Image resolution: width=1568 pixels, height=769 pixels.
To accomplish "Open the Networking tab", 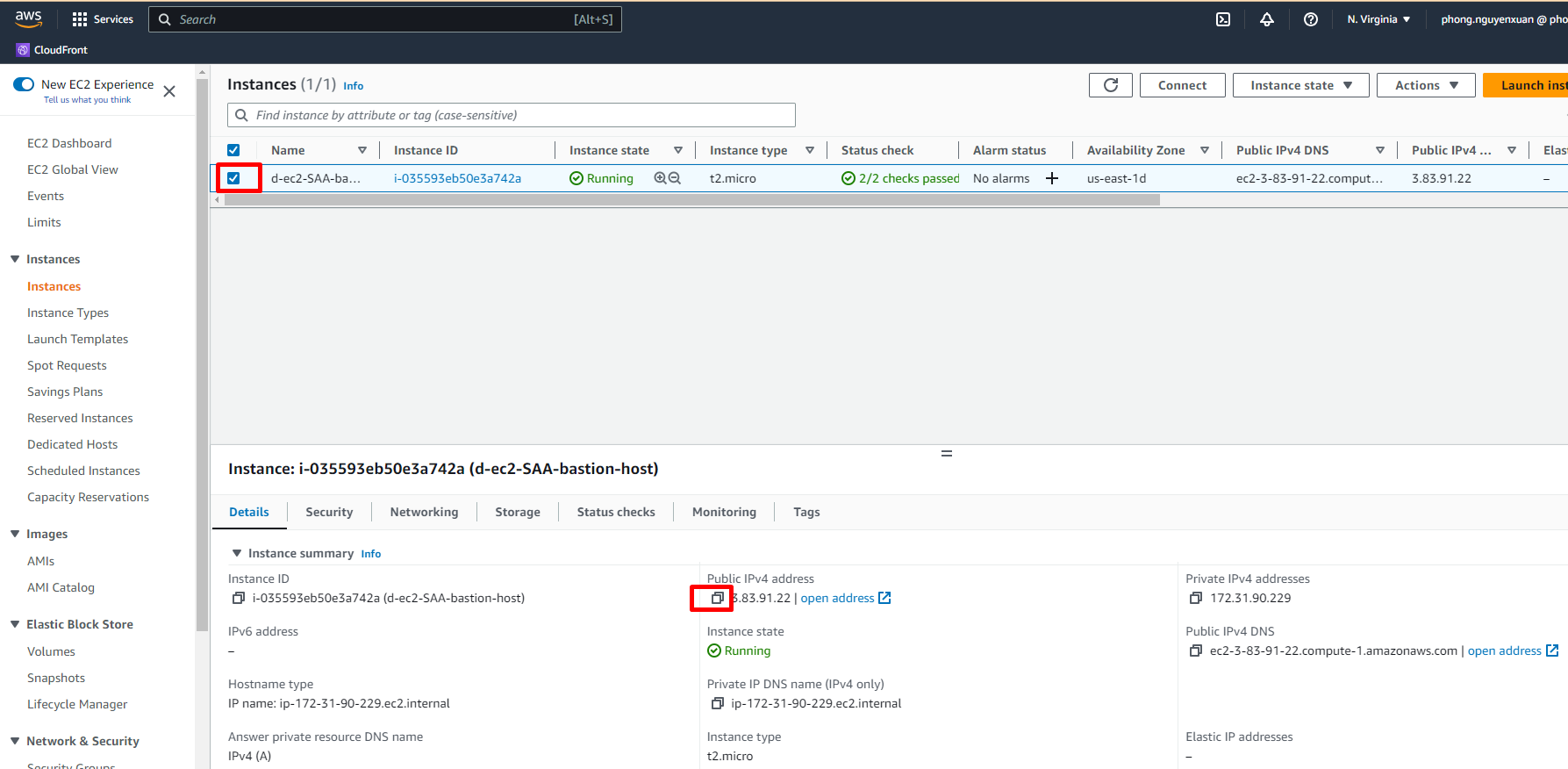I will (424, 512).
